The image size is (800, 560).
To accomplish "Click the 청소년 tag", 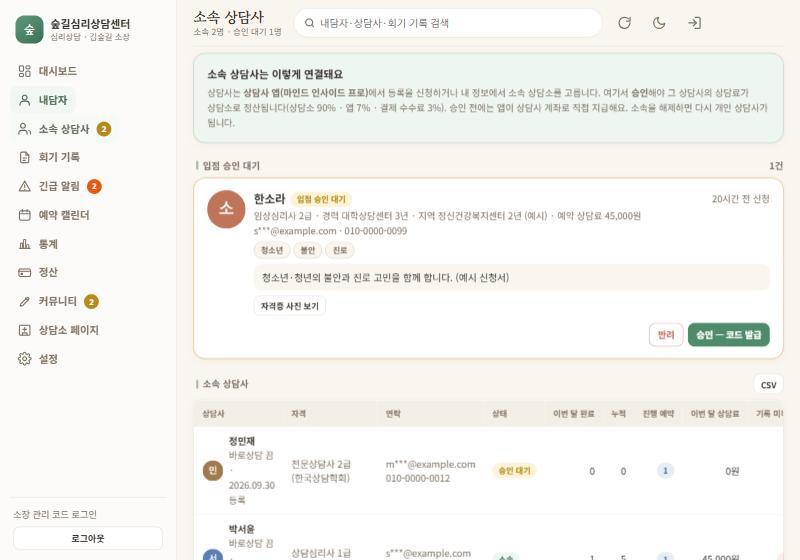I will click(272, 250).
